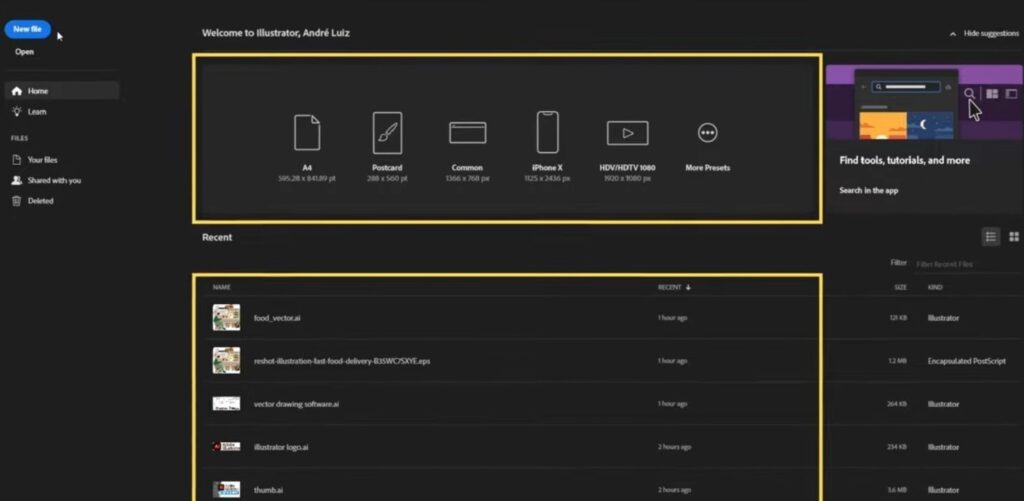
Task: Open the illustrator logo.ai thumbnail
Action: (226, 447)
